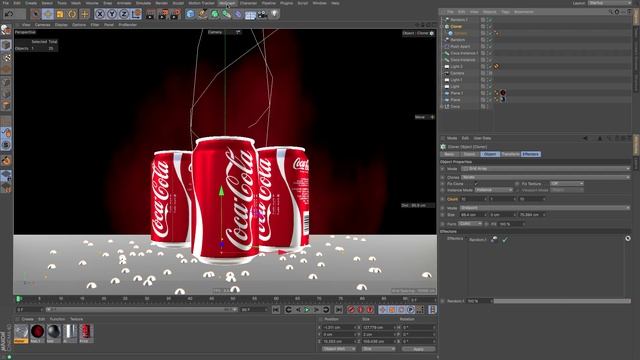Click the first Size input field

click(x=473, y=215)
